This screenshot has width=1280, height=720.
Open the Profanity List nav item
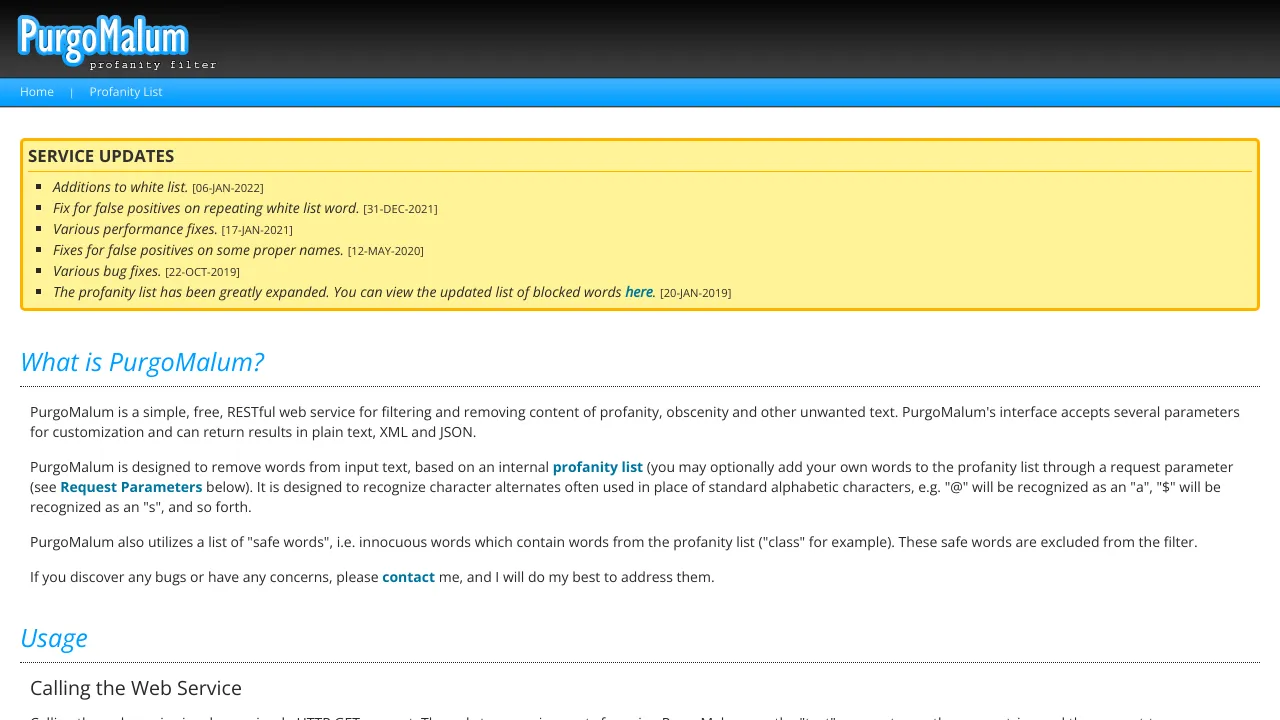coord(125,92)
